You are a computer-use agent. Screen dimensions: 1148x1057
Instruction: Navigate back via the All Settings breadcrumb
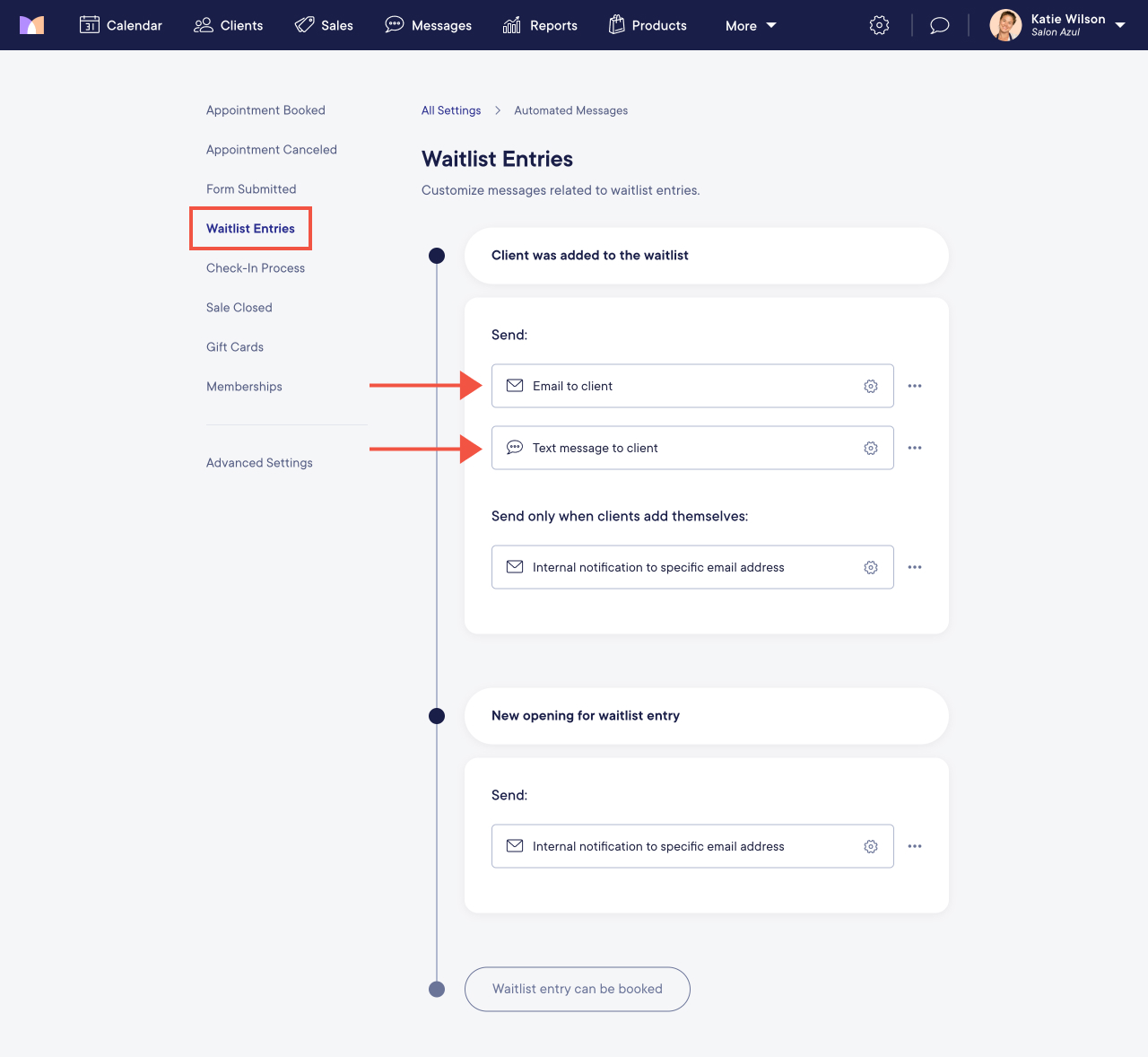pos(451,109)
